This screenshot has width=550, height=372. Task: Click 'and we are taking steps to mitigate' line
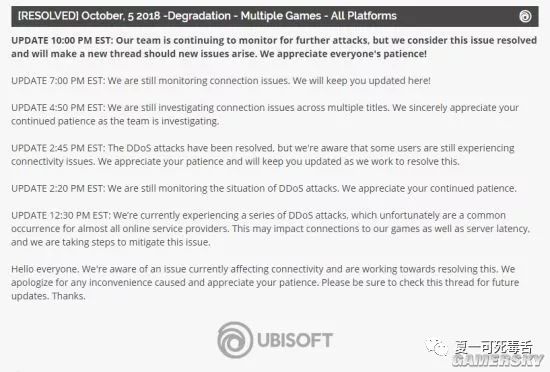(111, 242)
